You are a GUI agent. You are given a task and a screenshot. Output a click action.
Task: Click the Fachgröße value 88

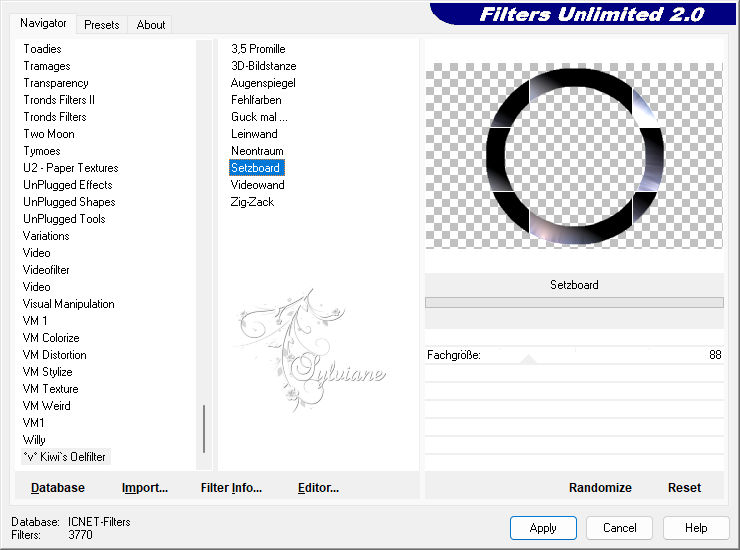click(715, 355)
